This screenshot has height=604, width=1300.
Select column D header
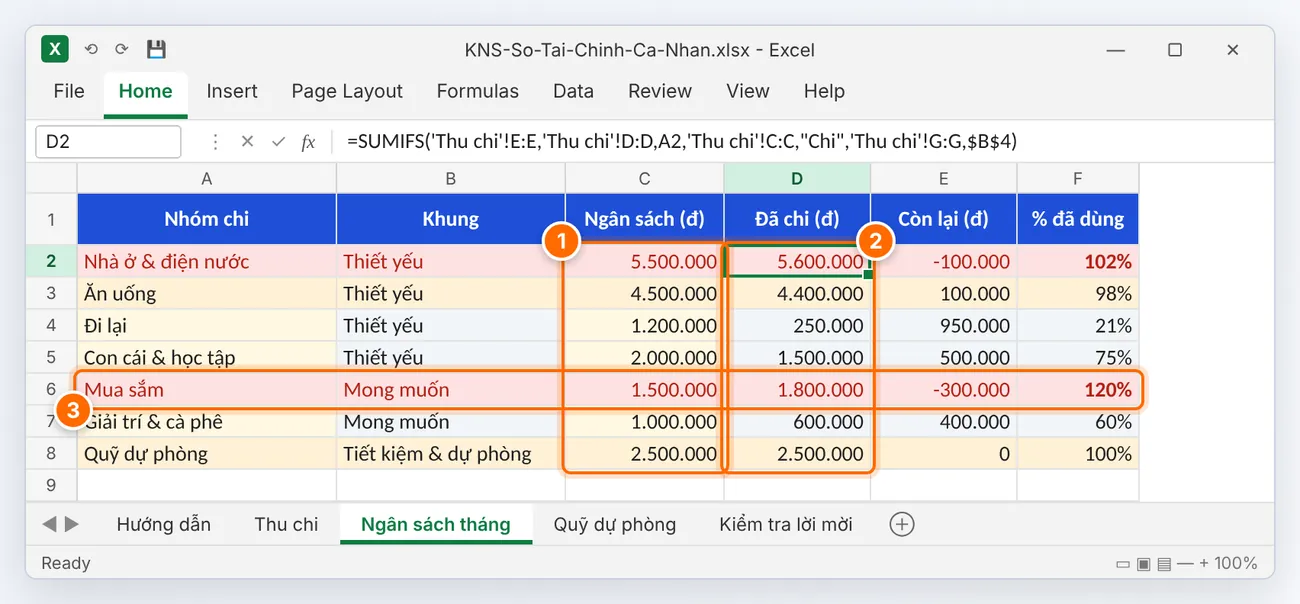(797, 179)
